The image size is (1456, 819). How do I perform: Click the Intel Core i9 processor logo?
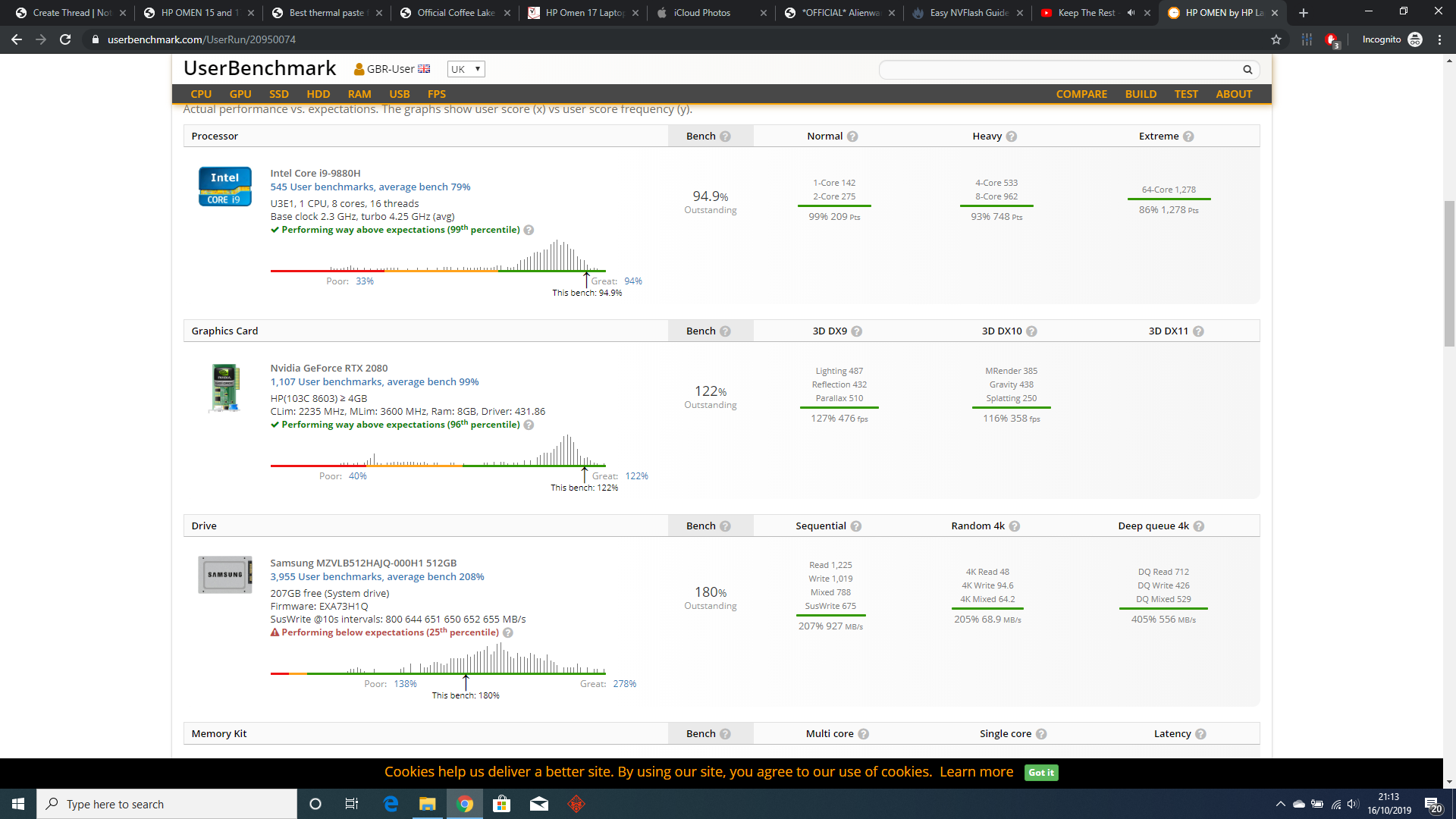coord(225,187)
